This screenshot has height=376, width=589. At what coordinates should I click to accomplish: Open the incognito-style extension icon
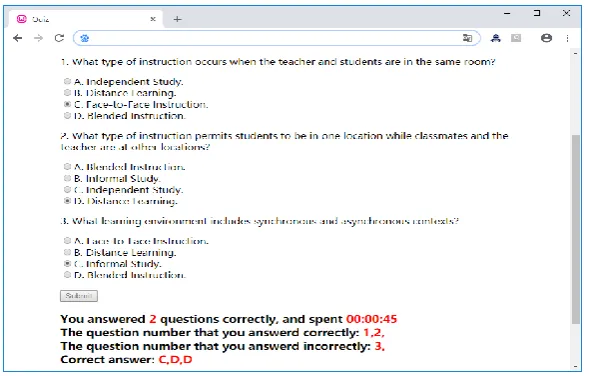coord(496,38)
